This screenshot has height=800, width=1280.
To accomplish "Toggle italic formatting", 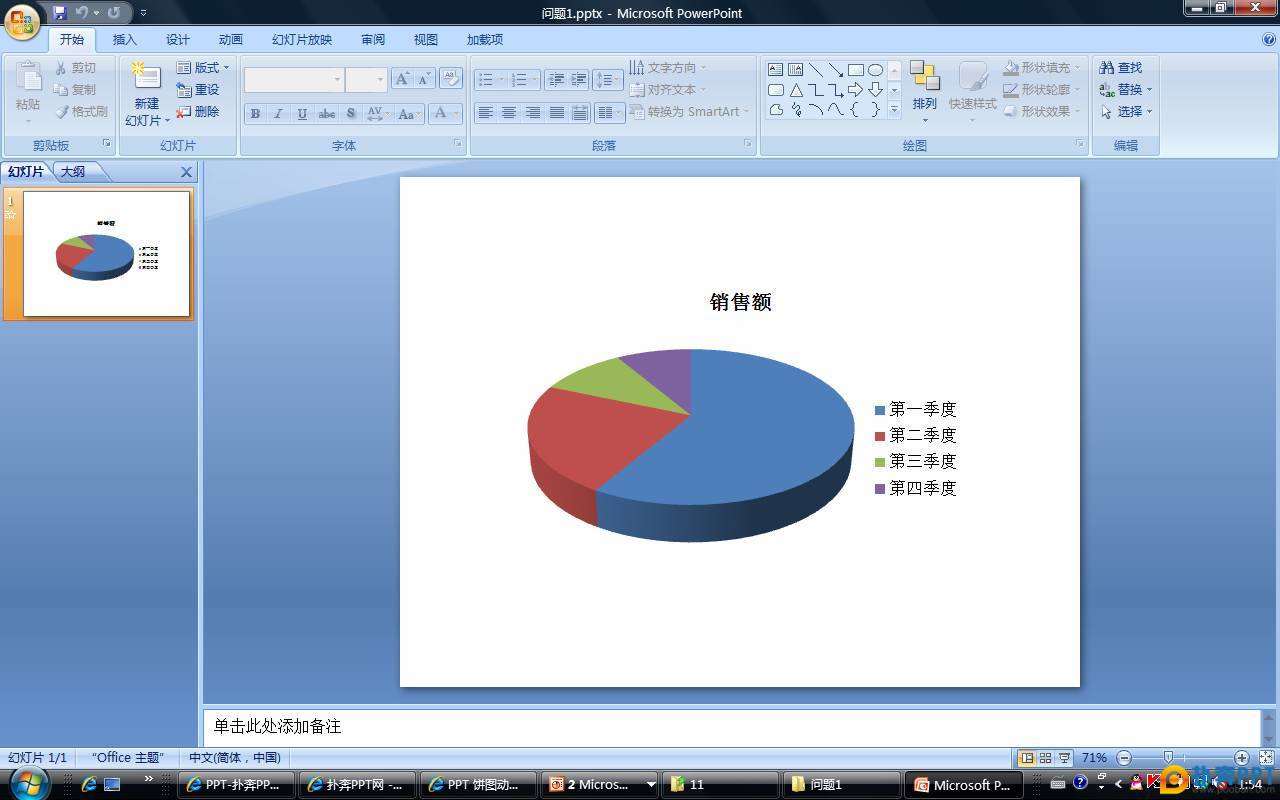I will [x=278, y=113].
